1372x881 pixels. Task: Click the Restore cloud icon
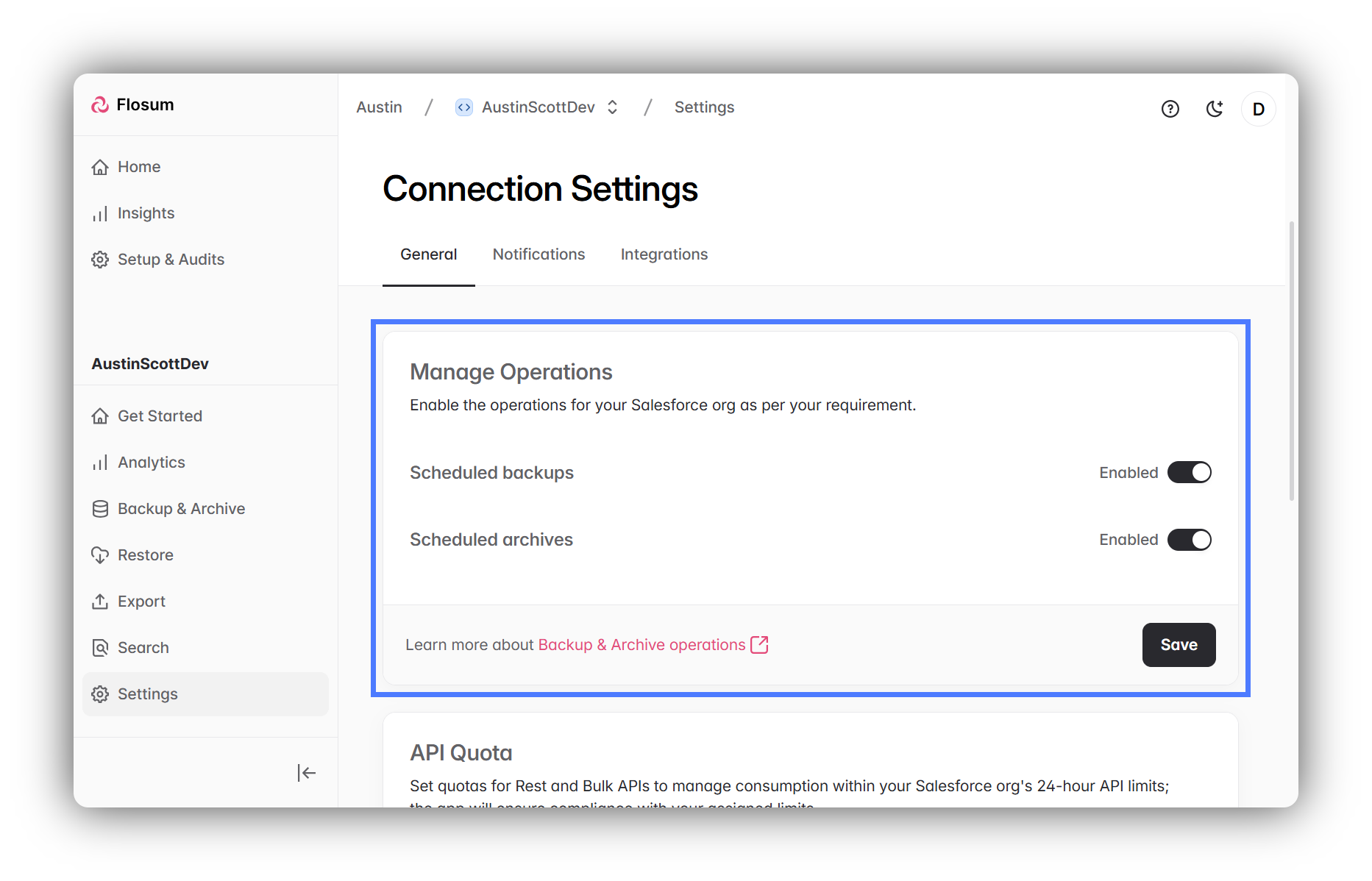click(100, 555)
